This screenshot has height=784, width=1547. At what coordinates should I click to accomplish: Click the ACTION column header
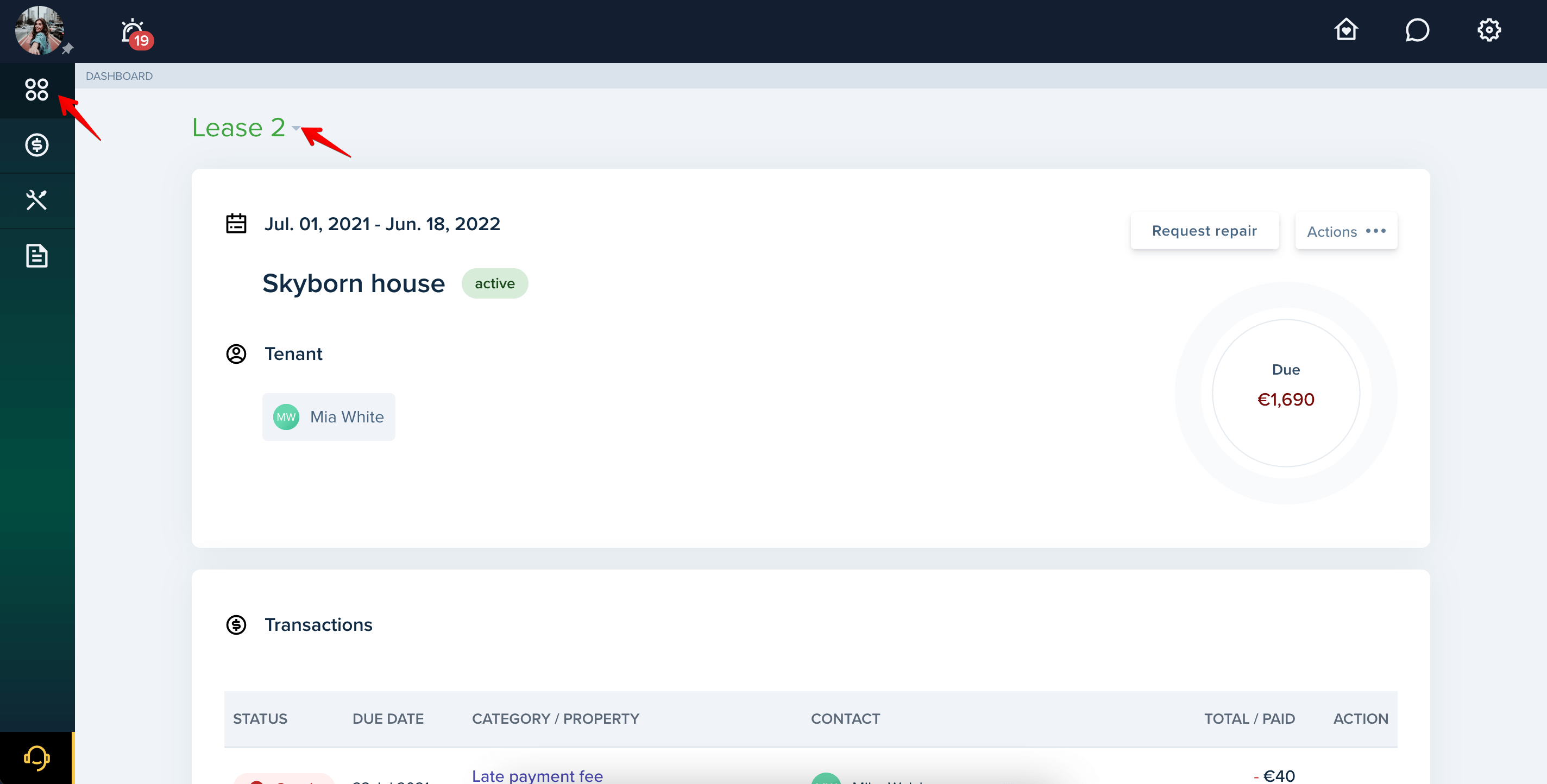point(1360,718)
